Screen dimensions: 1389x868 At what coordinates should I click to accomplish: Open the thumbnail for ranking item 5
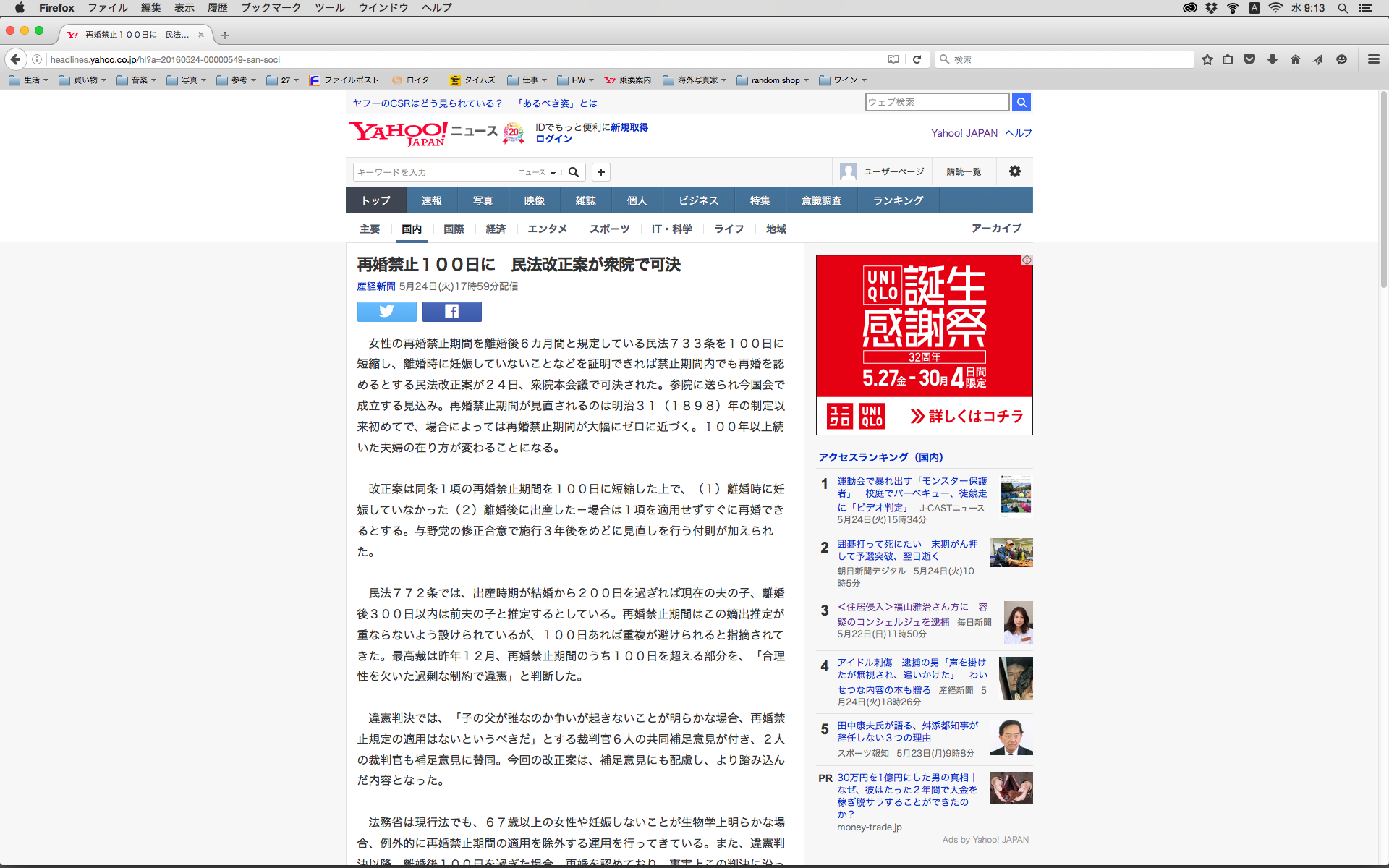pyautogui.click(x=1011, y=737)
